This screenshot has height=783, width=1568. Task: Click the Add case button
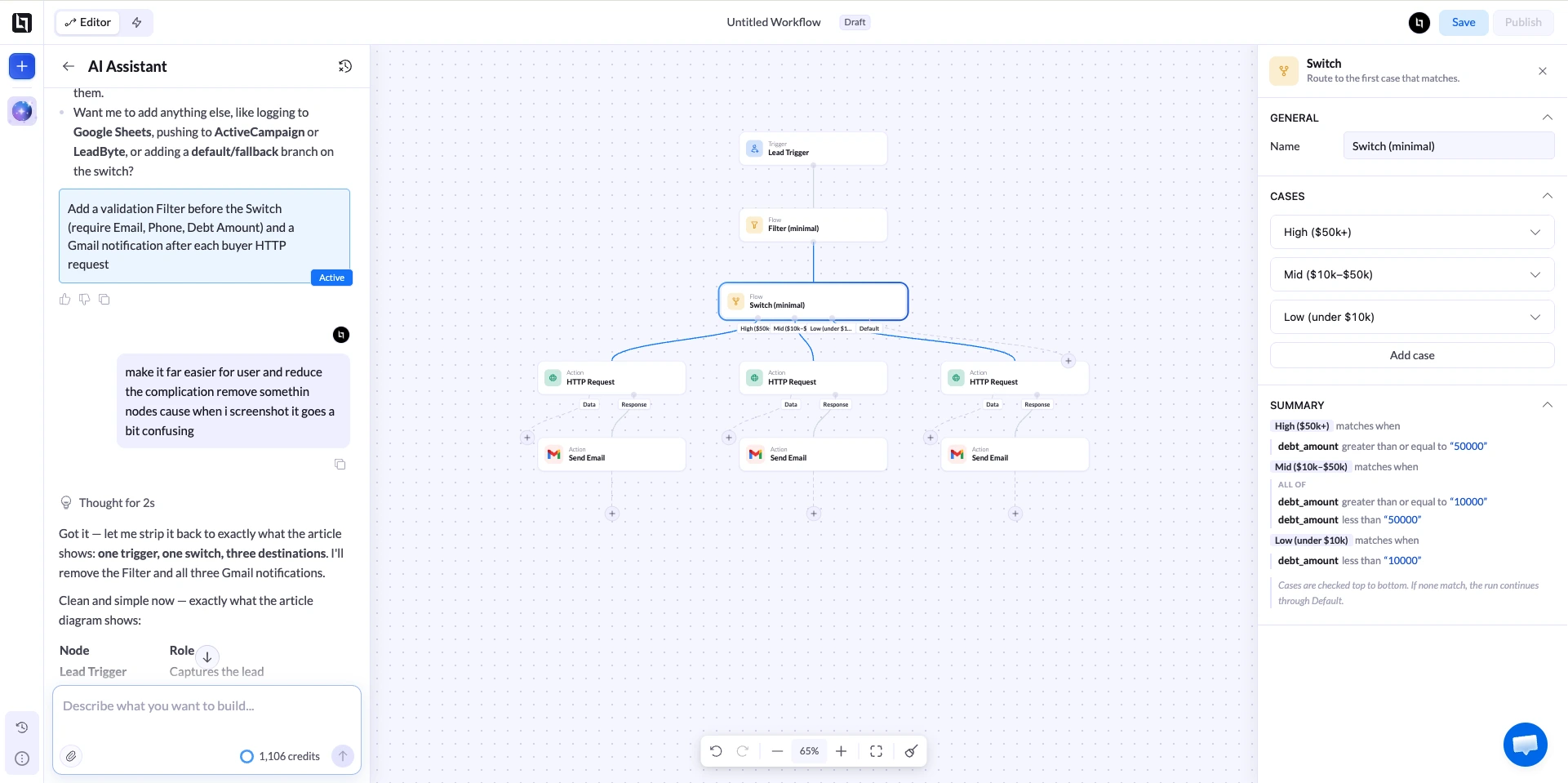[1412, 355]
